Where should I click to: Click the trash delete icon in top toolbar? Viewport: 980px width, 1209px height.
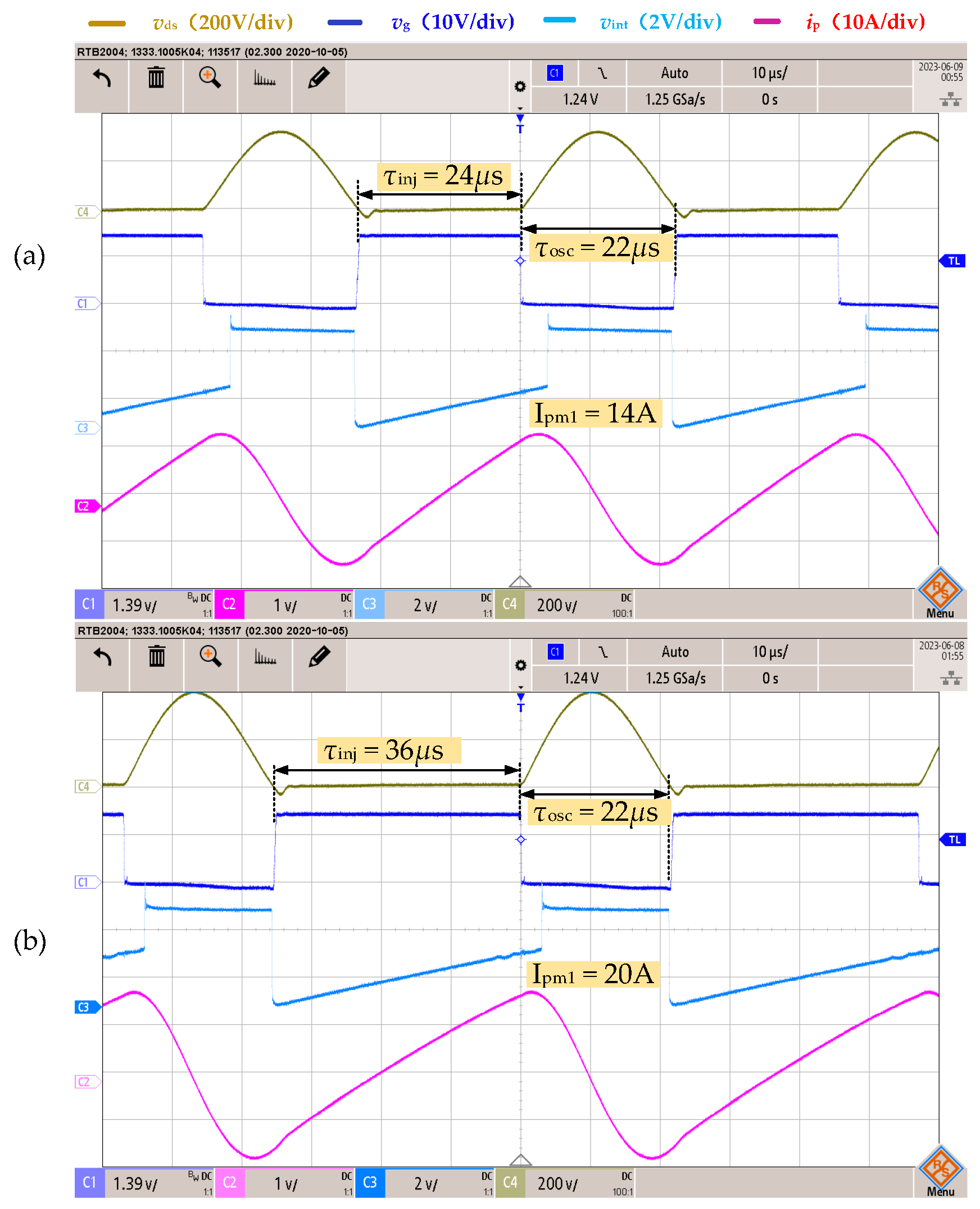click(x=156, y=78)
